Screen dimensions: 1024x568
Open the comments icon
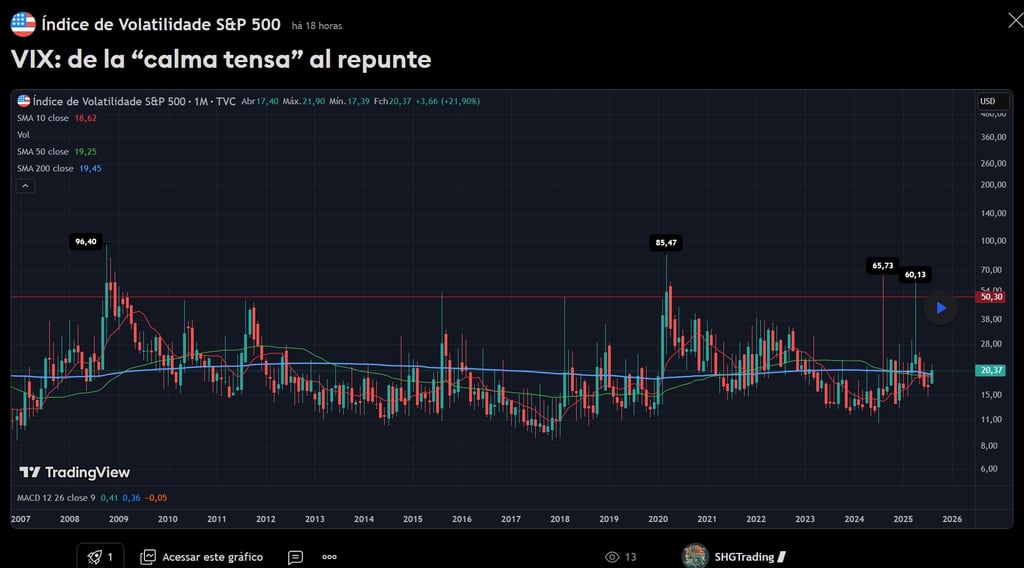(295, 557)
